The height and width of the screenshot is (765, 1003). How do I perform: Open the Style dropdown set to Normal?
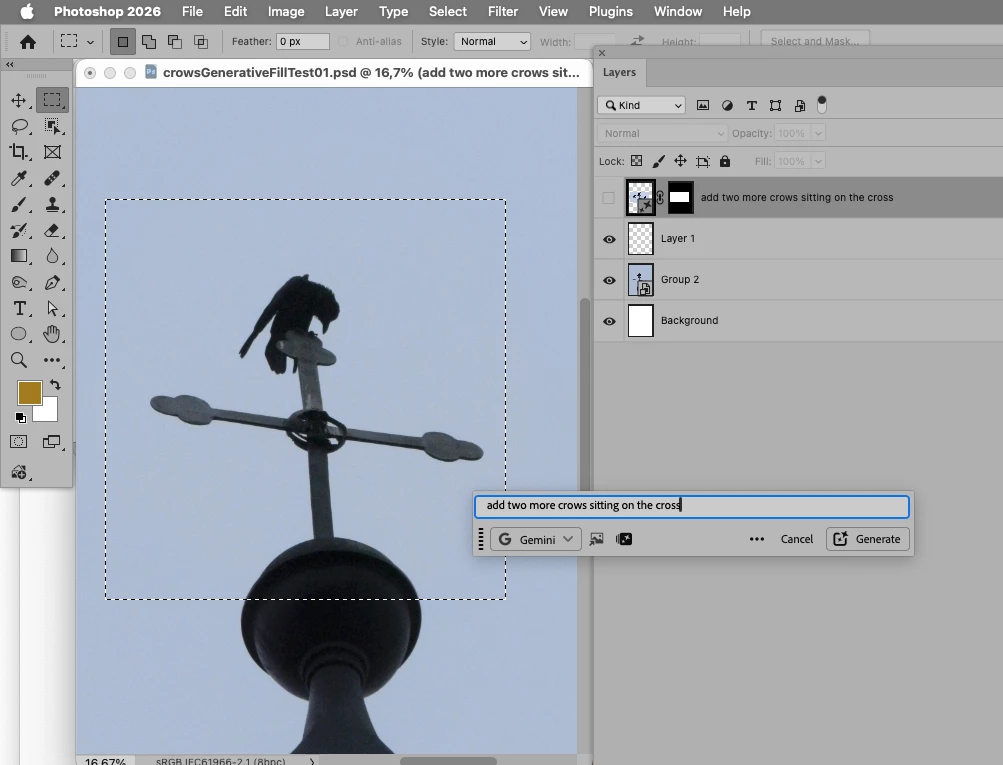click(x=492, y=42)
